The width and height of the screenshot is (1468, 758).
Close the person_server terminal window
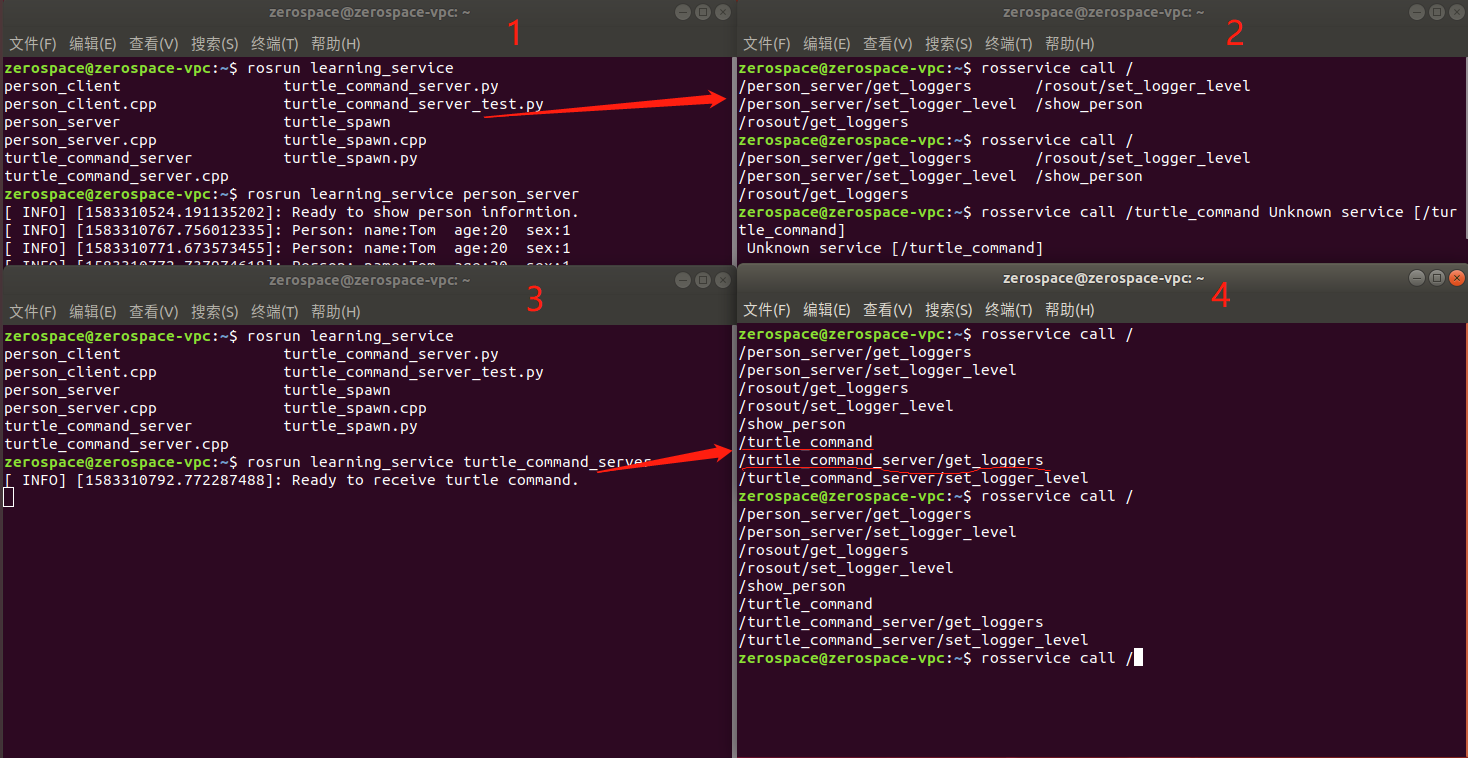pos(722,12)
